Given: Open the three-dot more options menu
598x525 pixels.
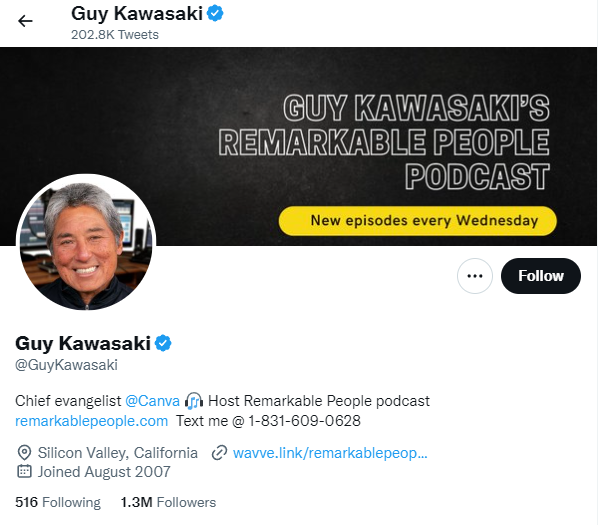Looking at the screenshot, I should [474, 276].
